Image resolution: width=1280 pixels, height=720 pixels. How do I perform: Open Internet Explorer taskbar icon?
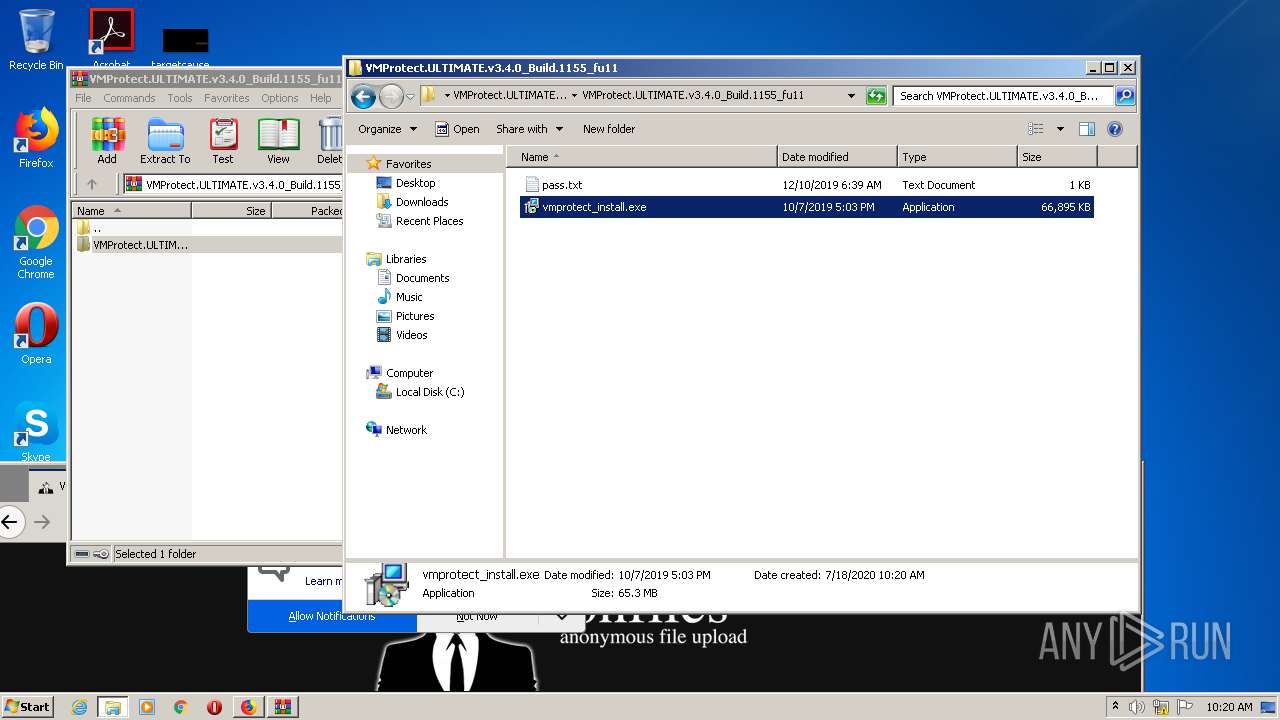pos(80,707)
